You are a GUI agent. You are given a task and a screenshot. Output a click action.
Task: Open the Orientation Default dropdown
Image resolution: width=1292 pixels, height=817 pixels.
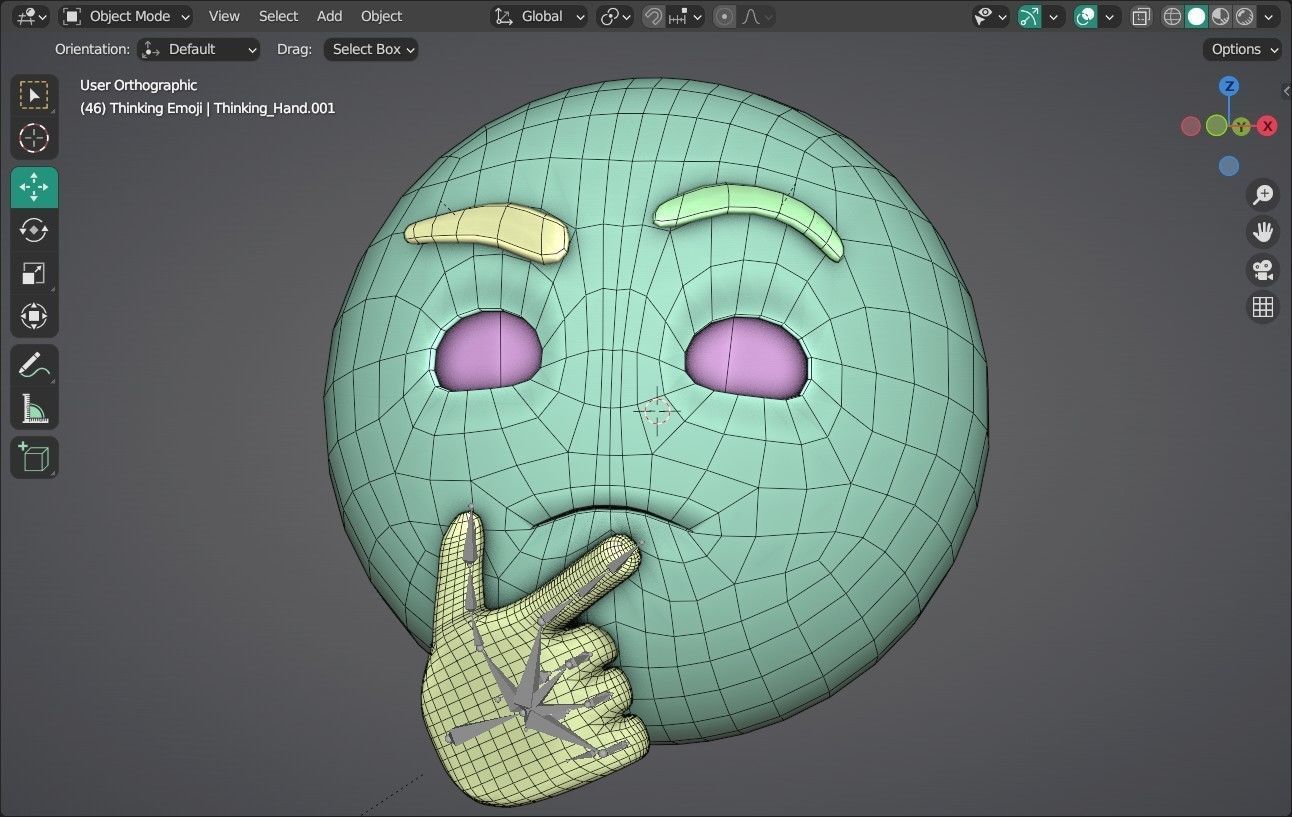tap(198, 49)
